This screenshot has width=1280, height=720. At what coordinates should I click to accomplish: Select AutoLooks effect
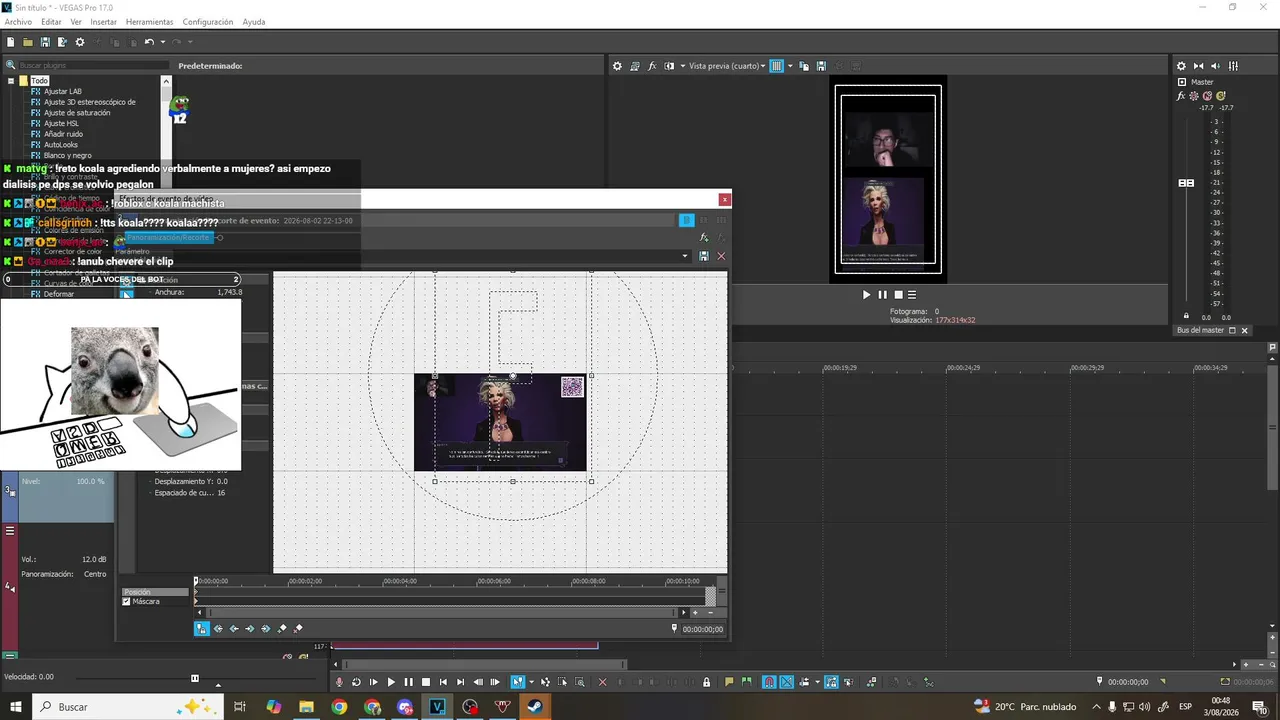click(61, 145)
